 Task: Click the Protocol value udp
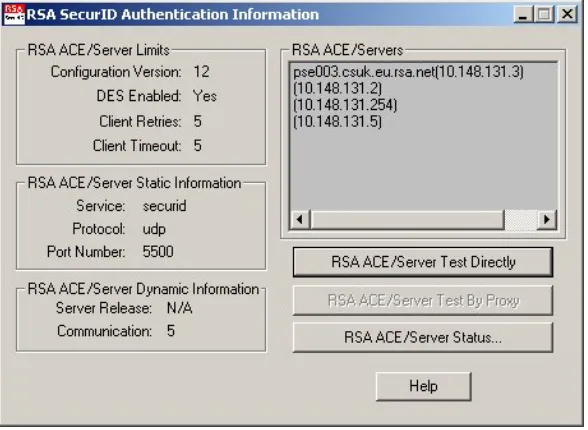[154, 229]
